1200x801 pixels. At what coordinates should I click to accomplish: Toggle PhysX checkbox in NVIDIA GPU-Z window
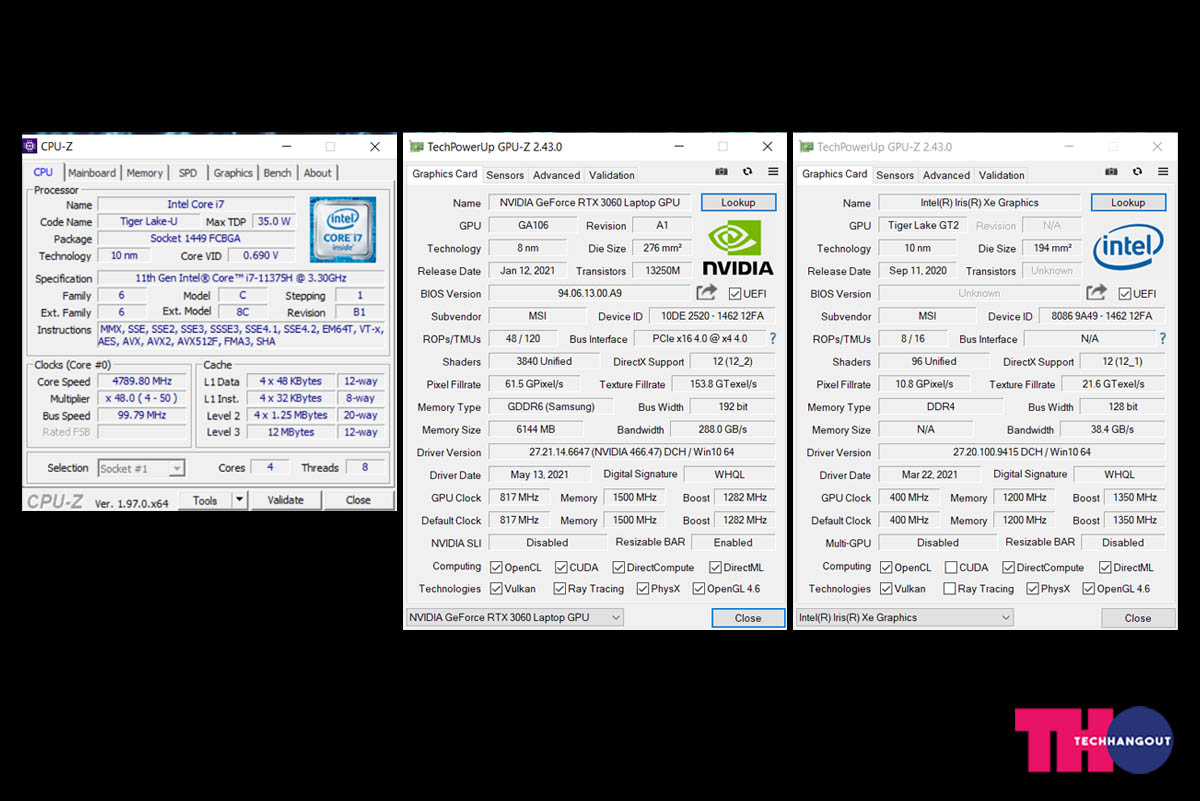pos(643,589)
